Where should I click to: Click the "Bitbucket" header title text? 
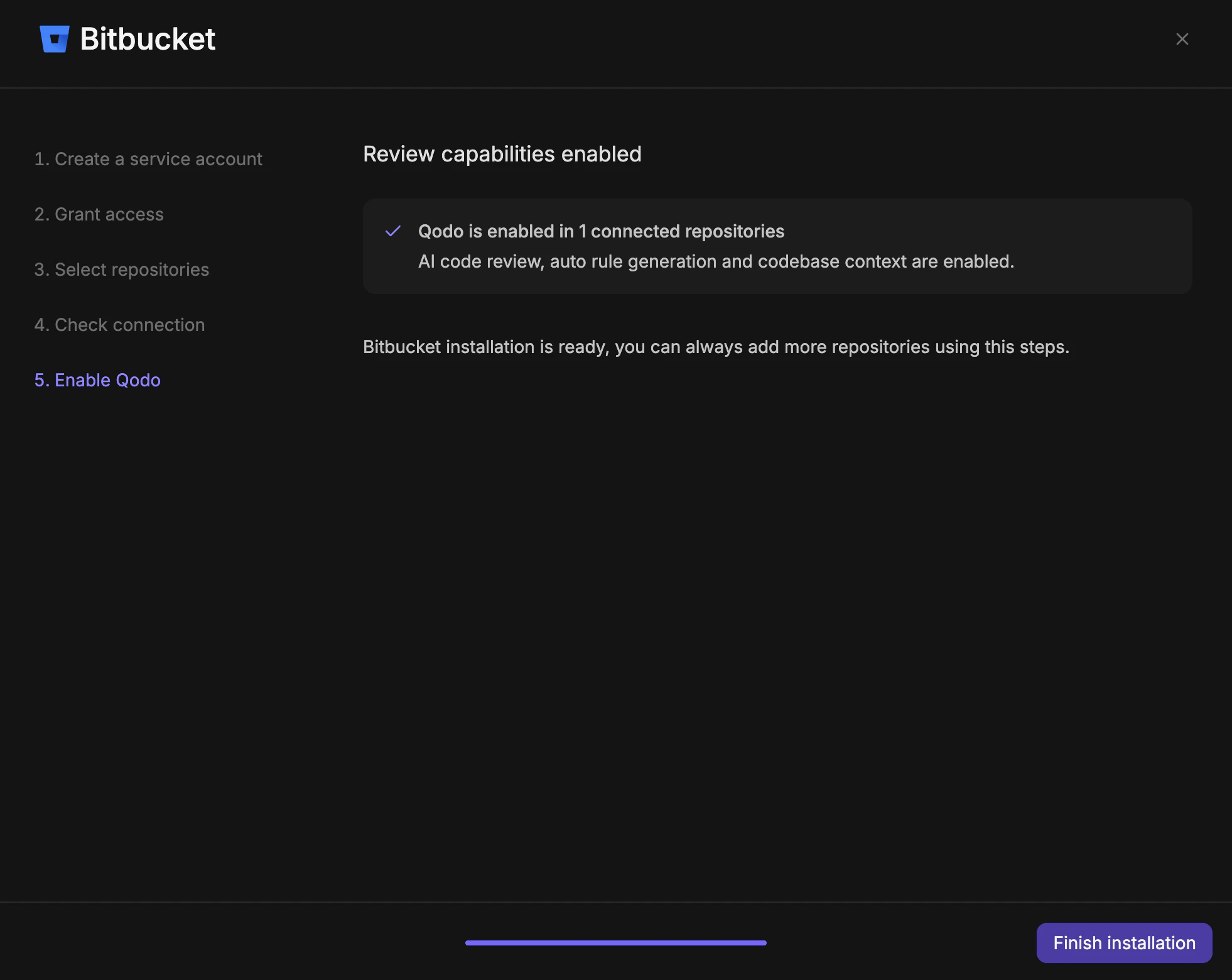[x=147, y=39]
